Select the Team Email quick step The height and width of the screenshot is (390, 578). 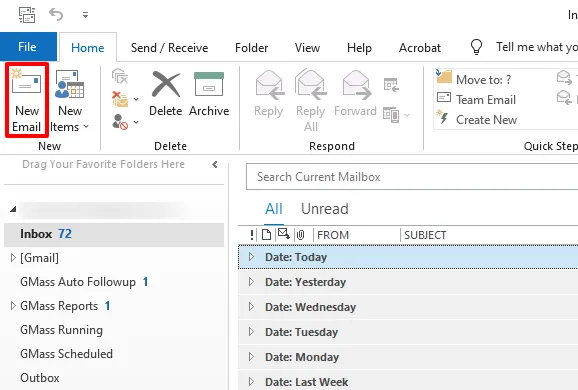click(476, 99)
